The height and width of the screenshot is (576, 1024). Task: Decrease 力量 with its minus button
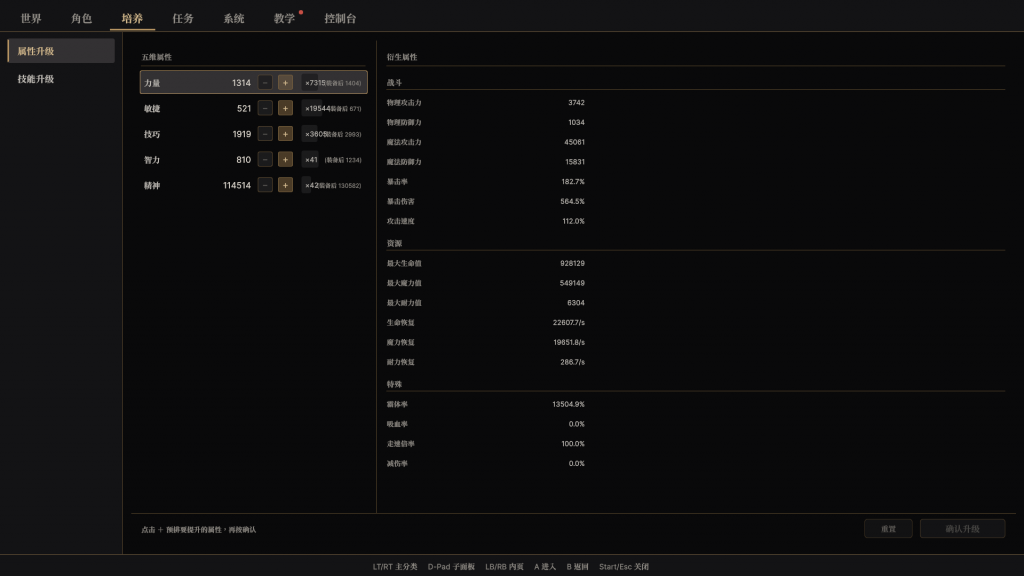click(x=265, y=83)
